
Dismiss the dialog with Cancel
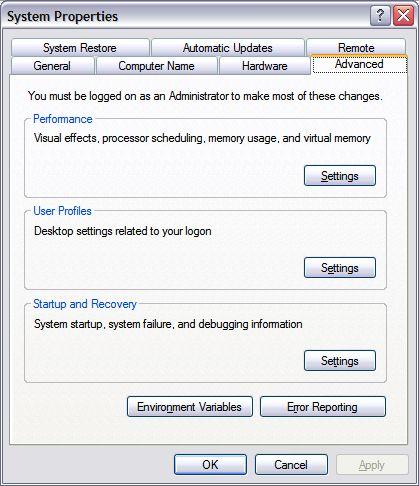tap(291, 465)
